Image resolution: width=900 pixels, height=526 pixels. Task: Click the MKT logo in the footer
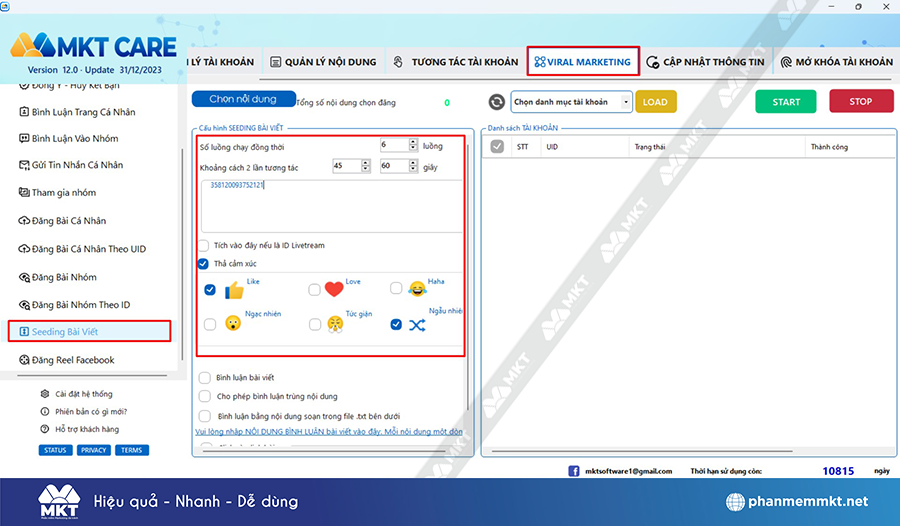click(59, 501)
